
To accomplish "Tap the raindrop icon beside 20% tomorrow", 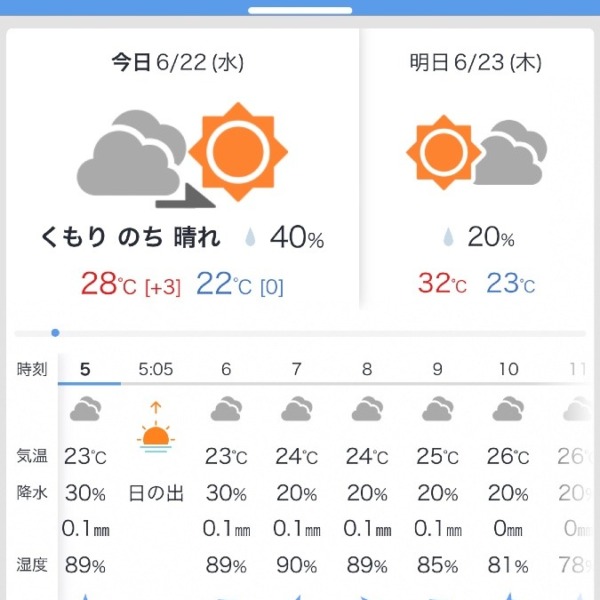I will pos(448,236).
